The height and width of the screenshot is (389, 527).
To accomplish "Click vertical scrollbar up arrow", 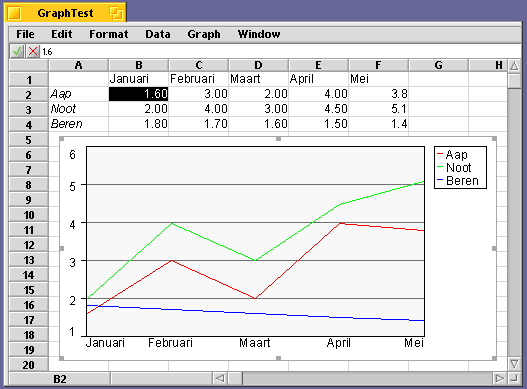I will [514, 66].
